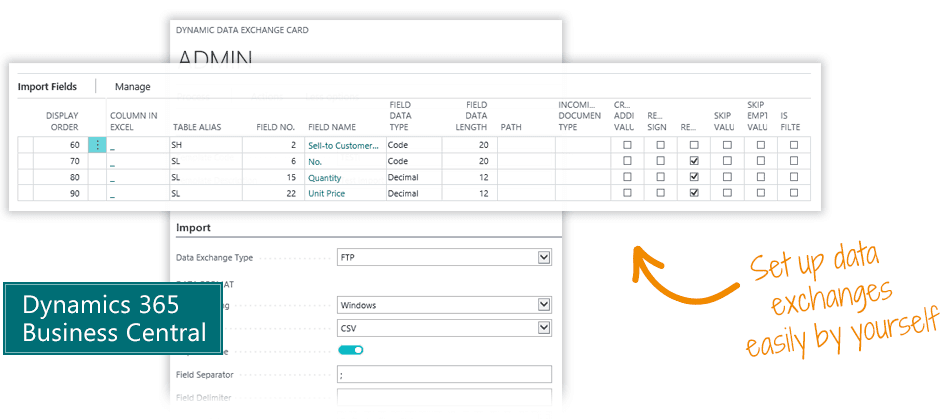Screen dimensions: 950x419
Task: Open the Unit Price field name link
Action: pos(327,193)
